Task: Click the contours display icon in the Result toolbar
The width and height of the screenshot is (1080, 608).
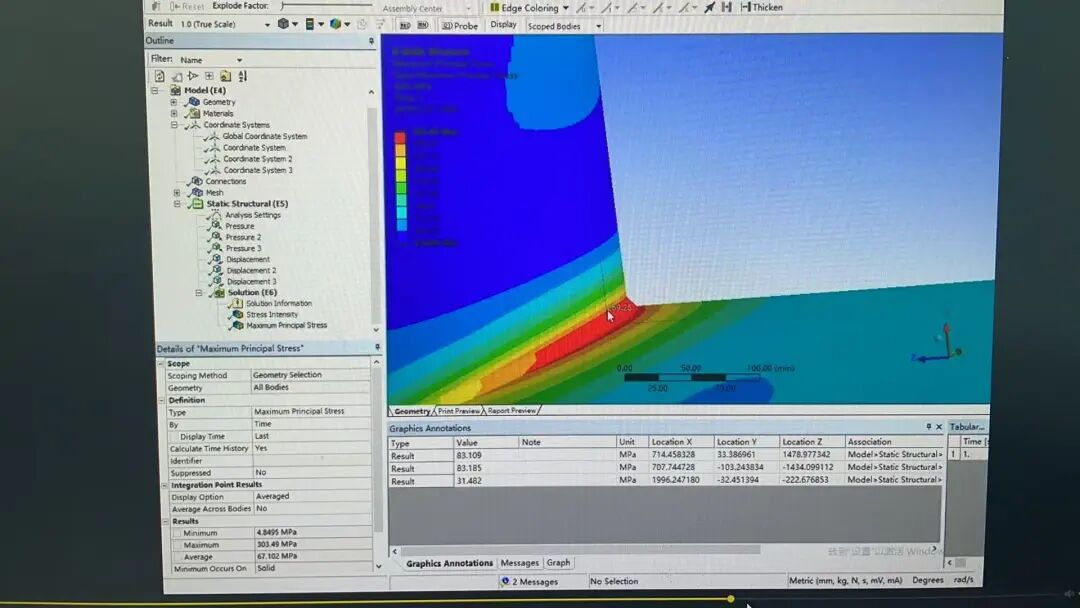Action: 310,24
